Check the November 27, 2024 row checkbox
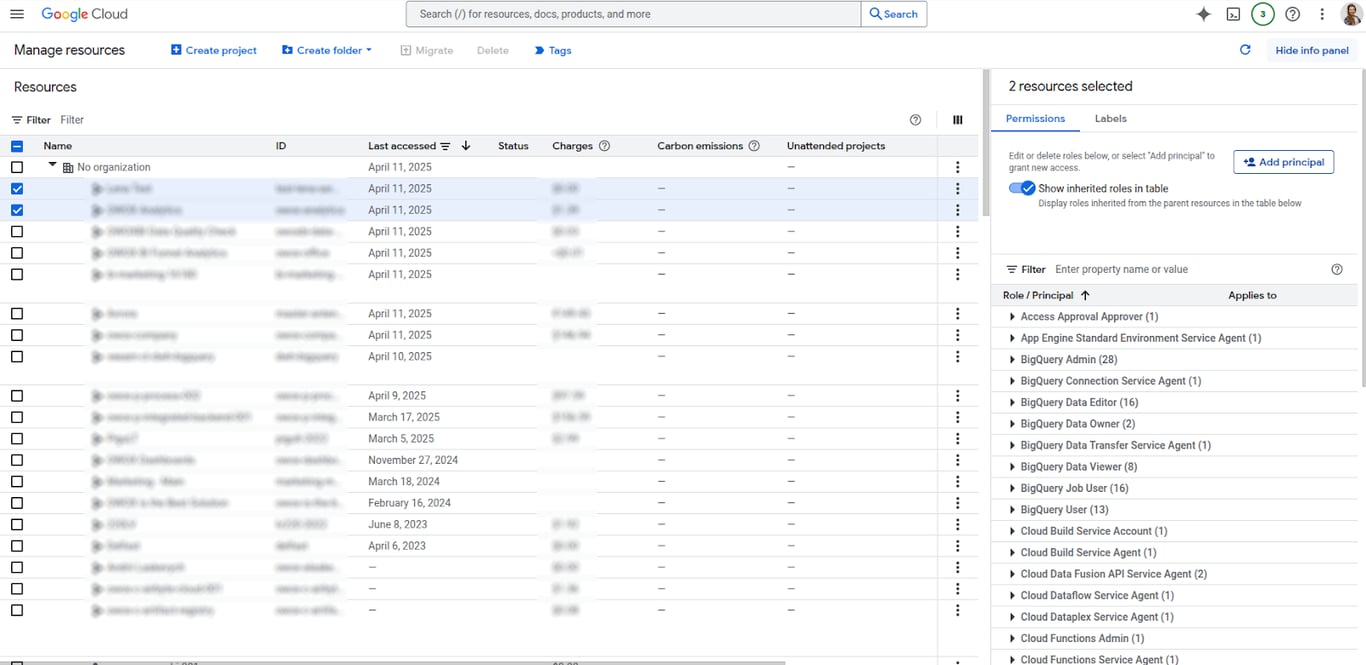Screen dimensions: 1366x665 17,460
